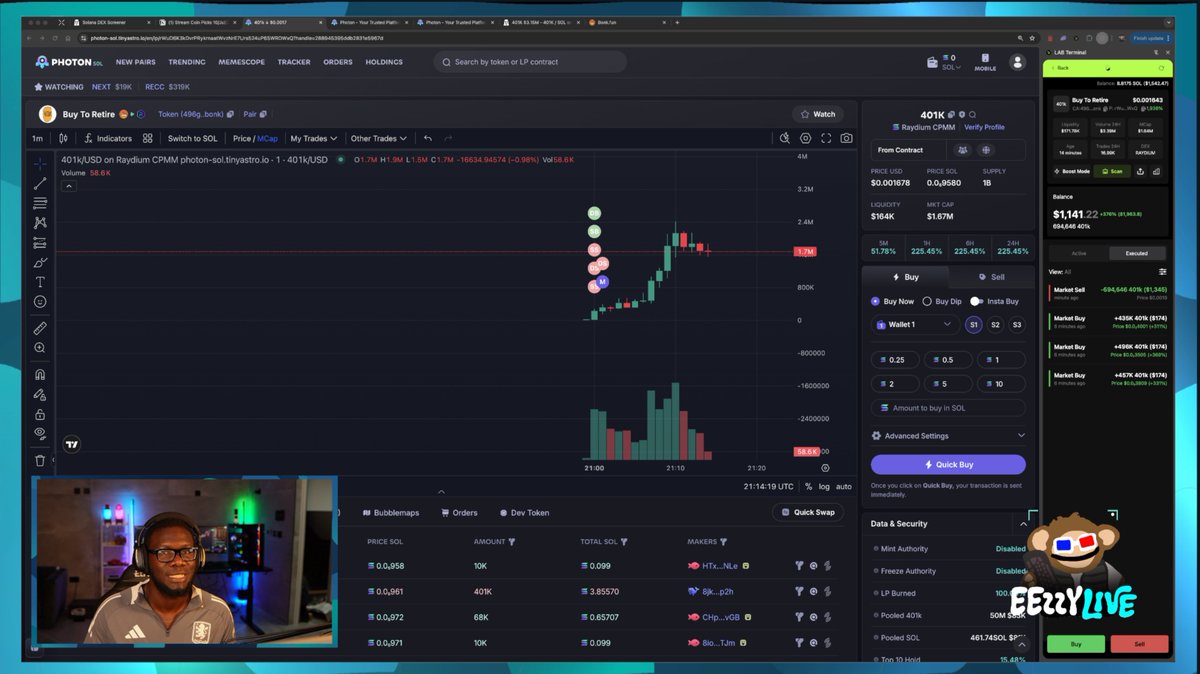Select the ruler measure tool
This screenshot has height=674, width=1200.
pyautogui.click(x=40, y=328)
